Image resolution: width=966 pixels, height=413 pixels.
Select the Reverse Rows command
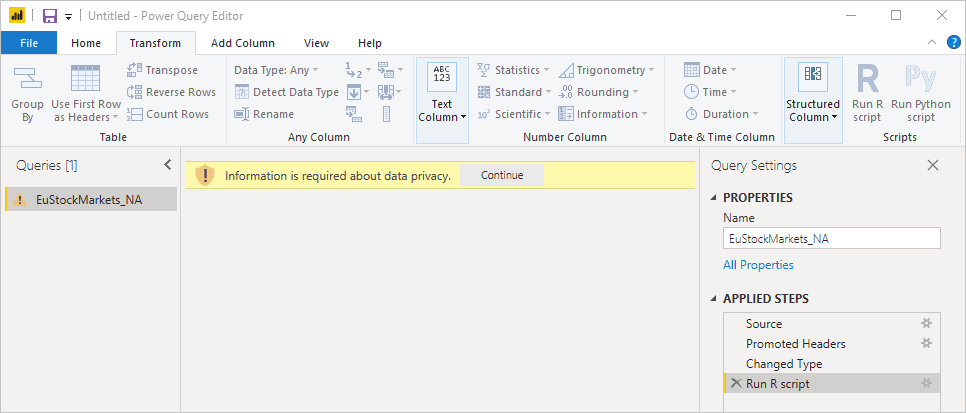coord(171,92)
